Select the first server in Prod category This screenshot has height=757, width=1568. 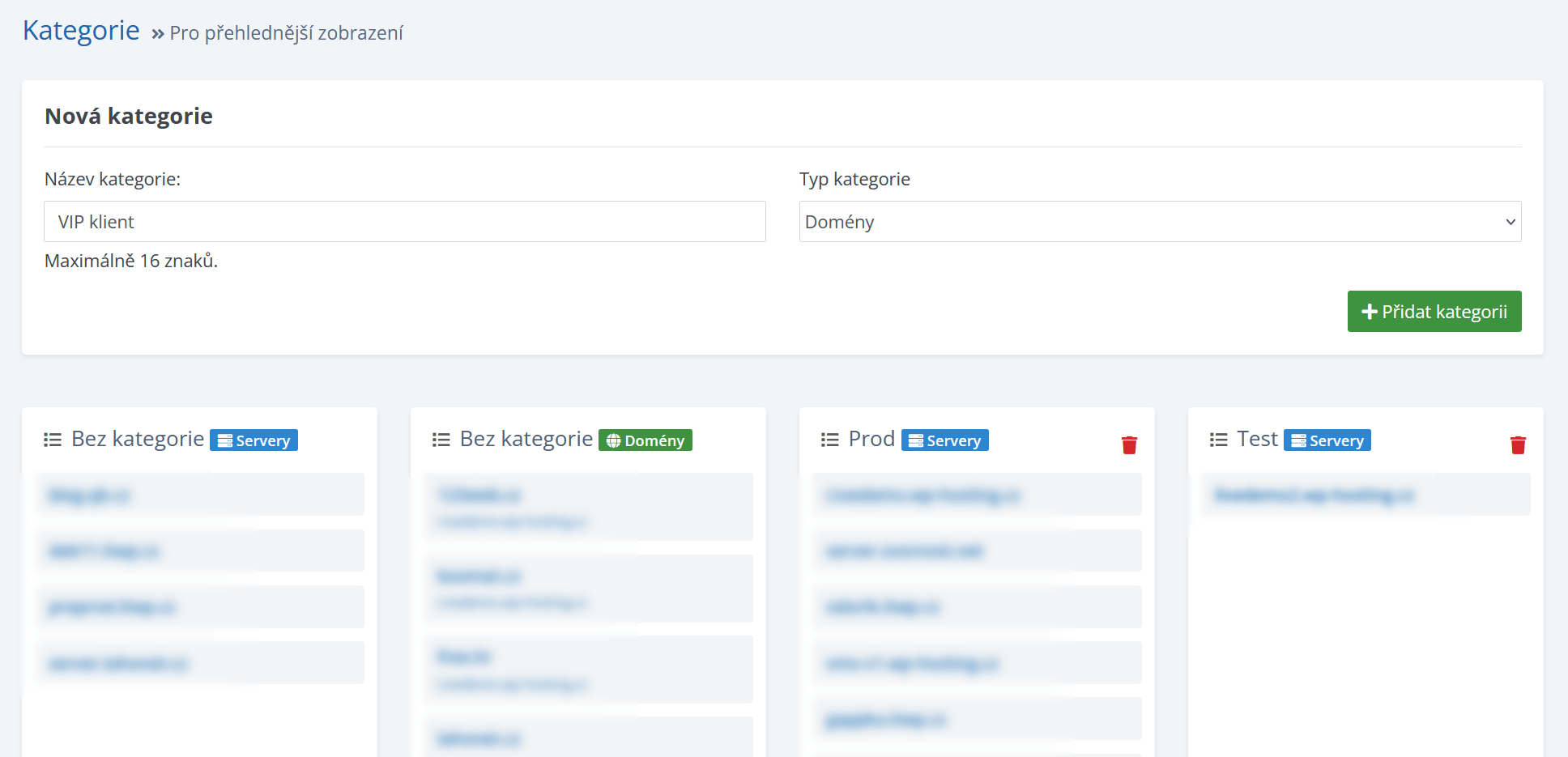coord(977,495)
